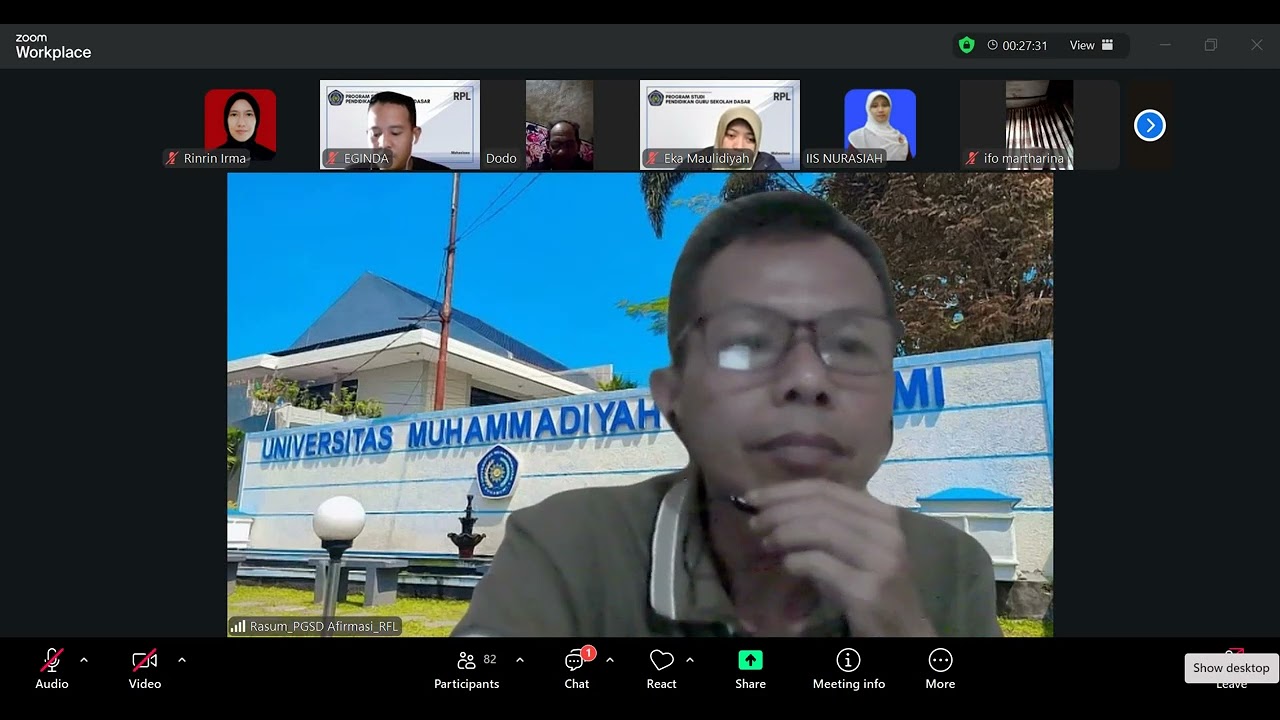The width and height of the screenshot is (1280, 720).
Task: Expand the video options caret
Action: click(x=182, y=660)
